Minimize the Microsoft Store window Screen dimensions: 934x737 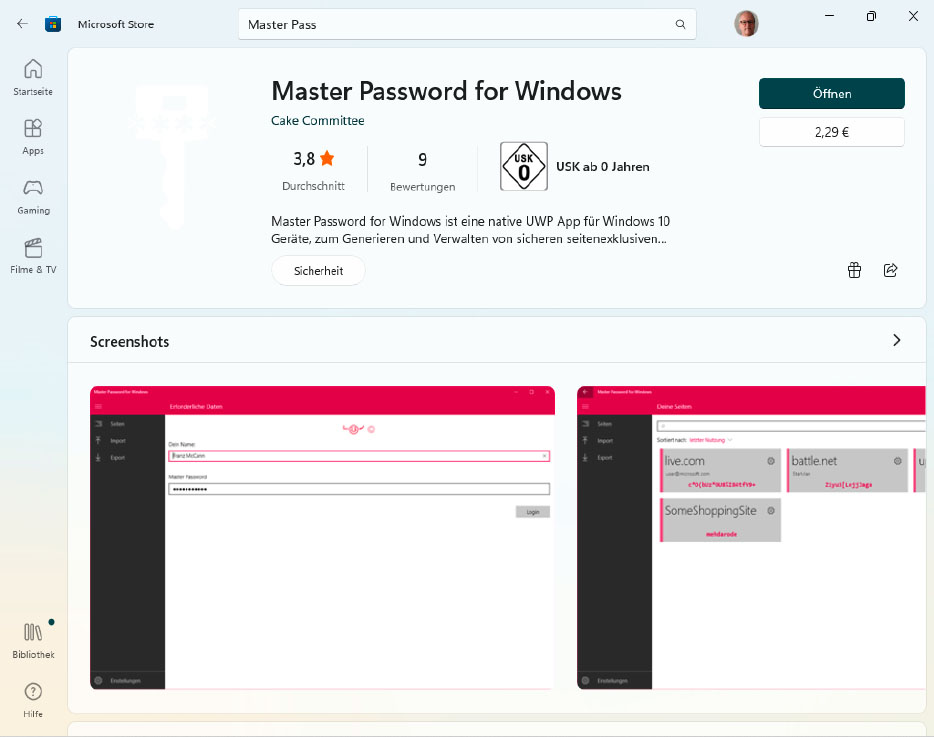pos(829,16)
